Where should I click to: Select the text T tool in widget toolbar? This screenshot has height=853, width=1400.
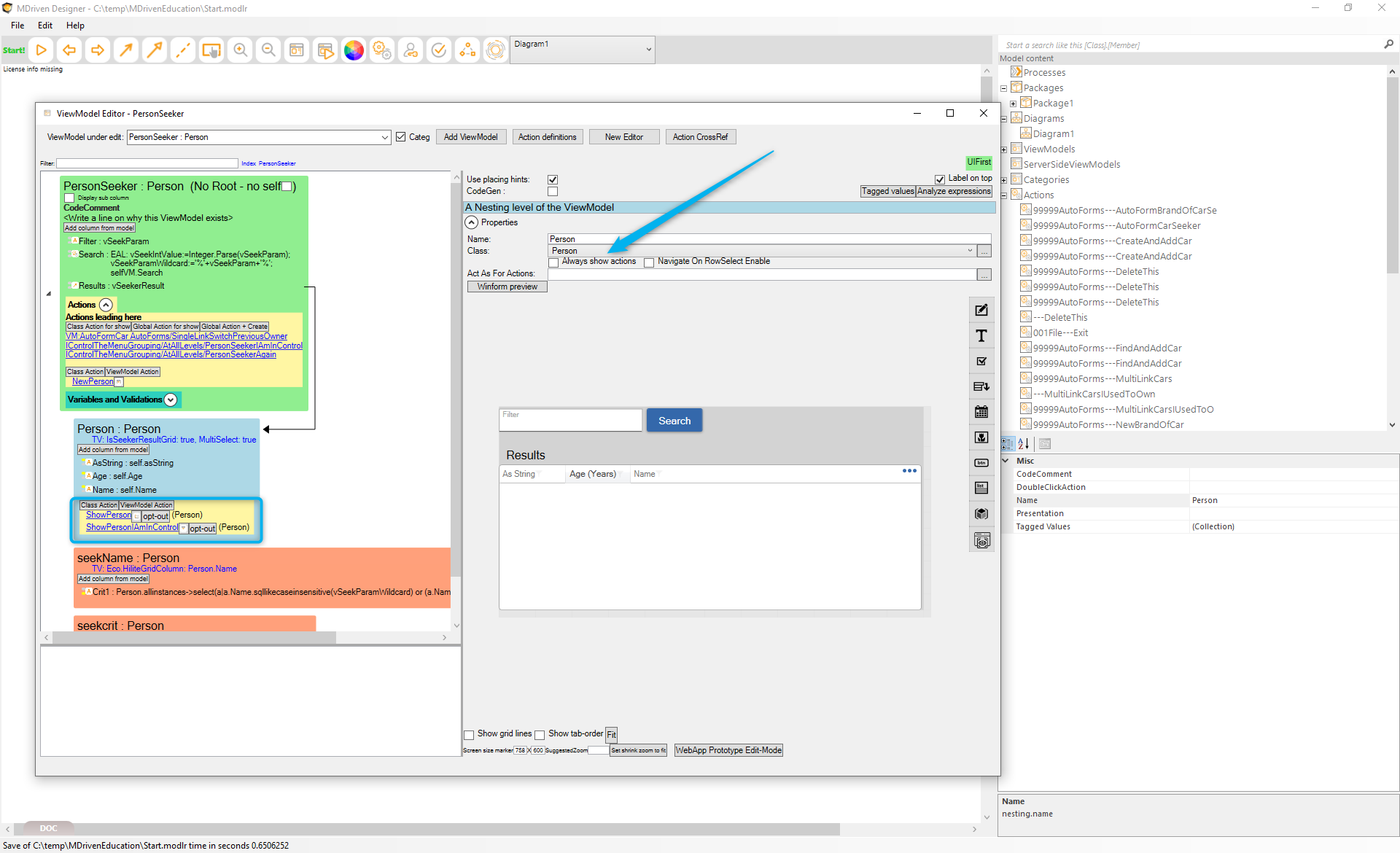981,336
